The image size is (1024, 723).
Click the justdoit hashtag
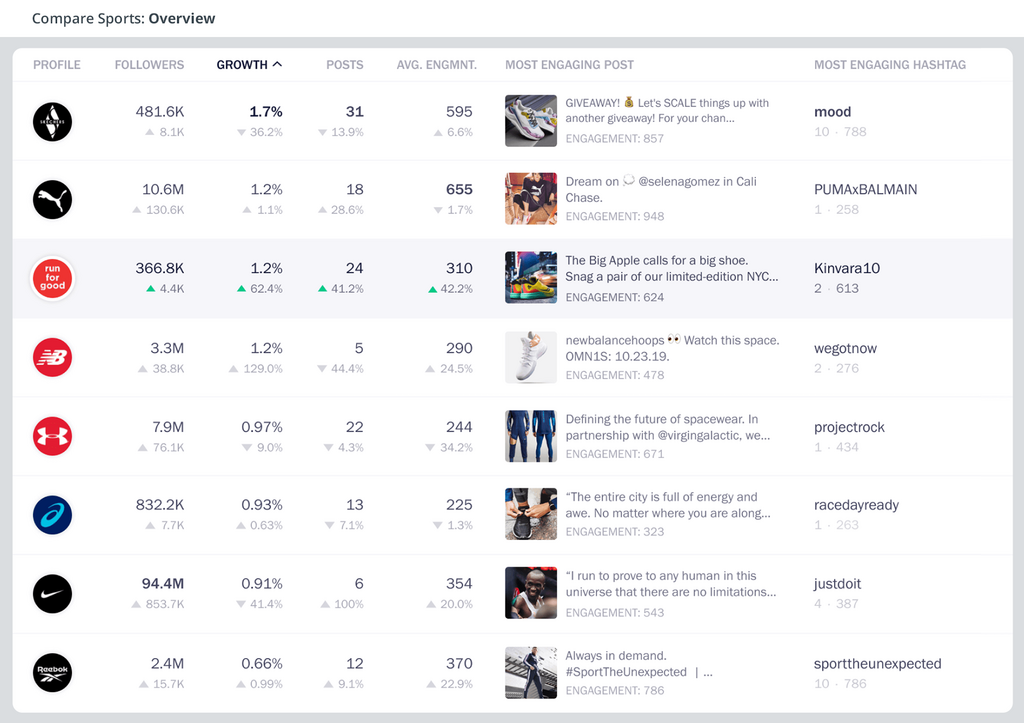click(837, 584)
